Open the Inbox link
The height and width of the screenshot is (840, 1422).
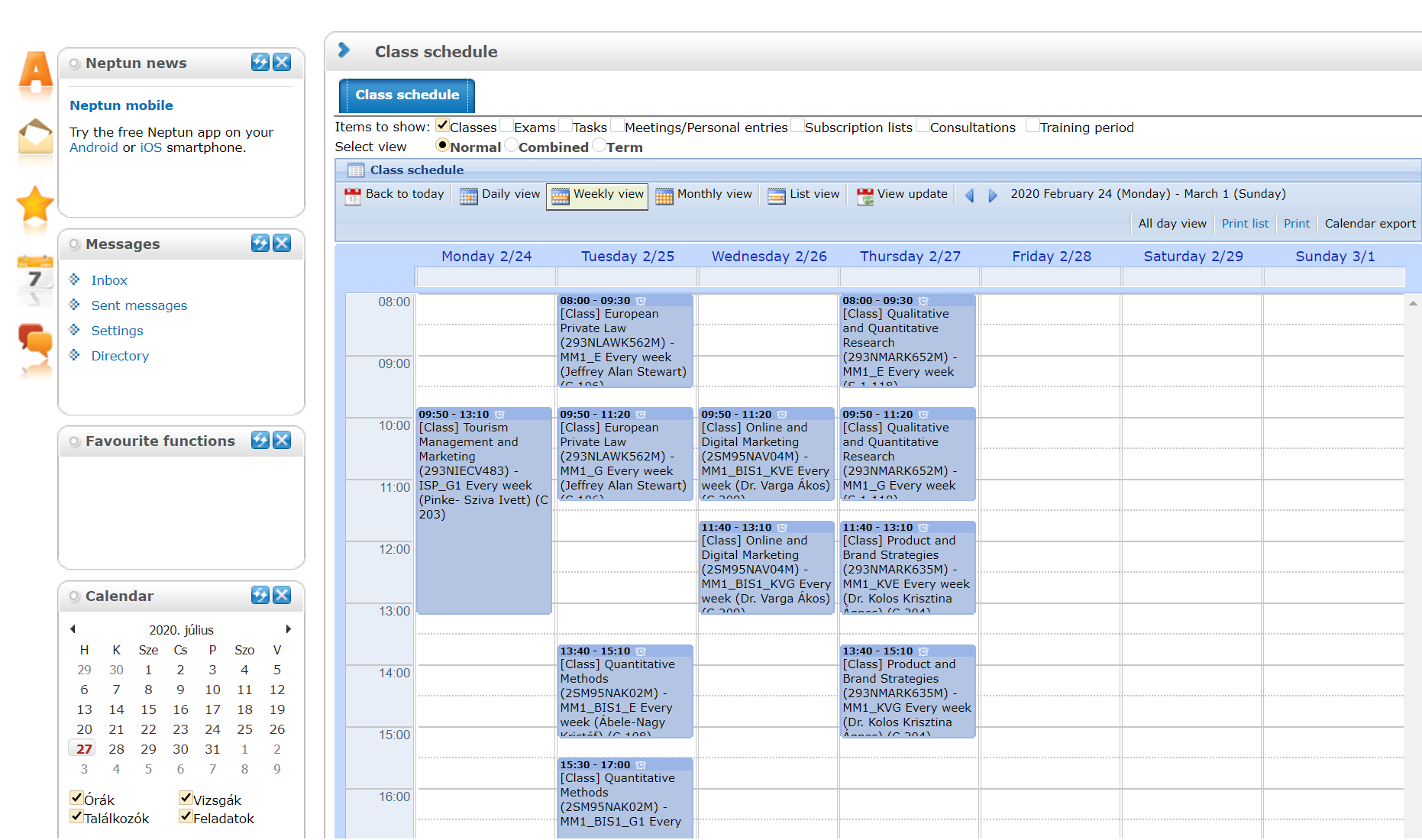tap(109, 280)
